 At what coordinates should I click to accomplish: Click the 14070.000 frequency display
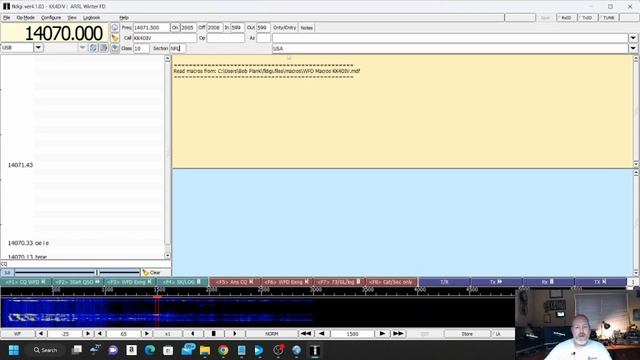pos(55,33)
